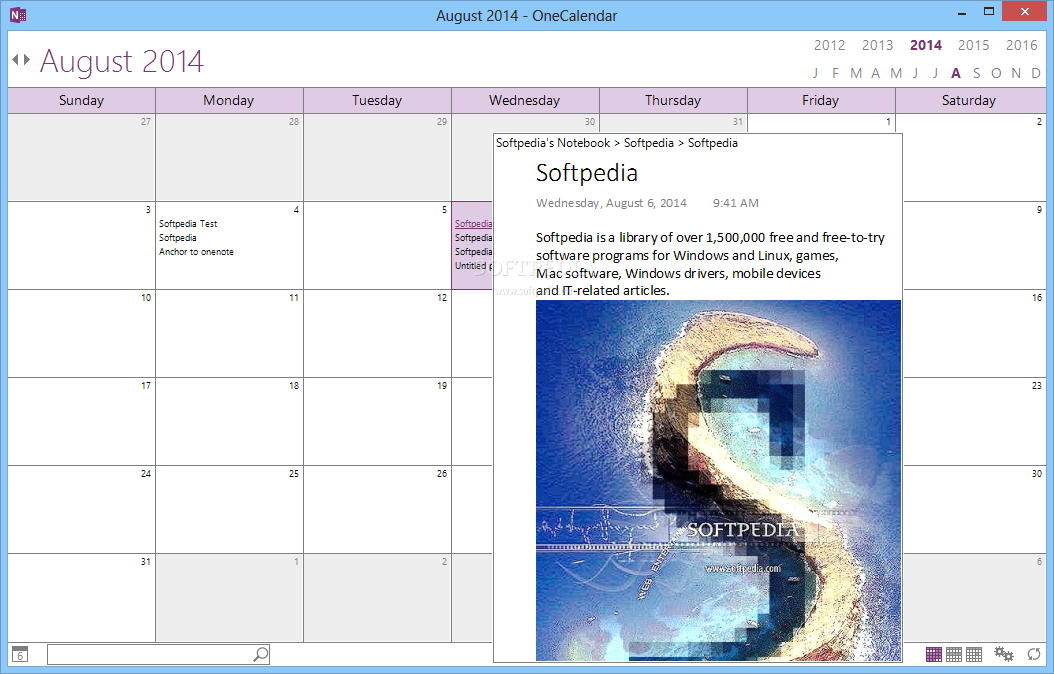Select the highlighted year 2014

(926, 45)
